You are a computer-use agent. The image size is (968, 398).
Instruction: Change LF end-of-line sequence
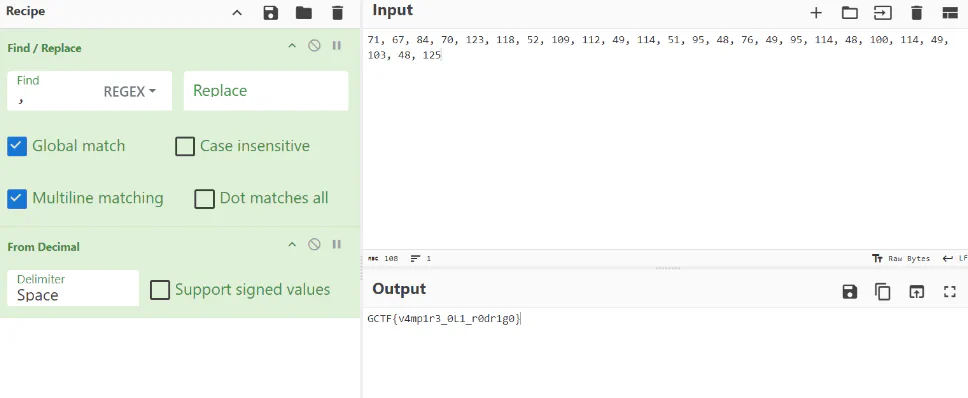pyautogui.click(x=954, y=259)
